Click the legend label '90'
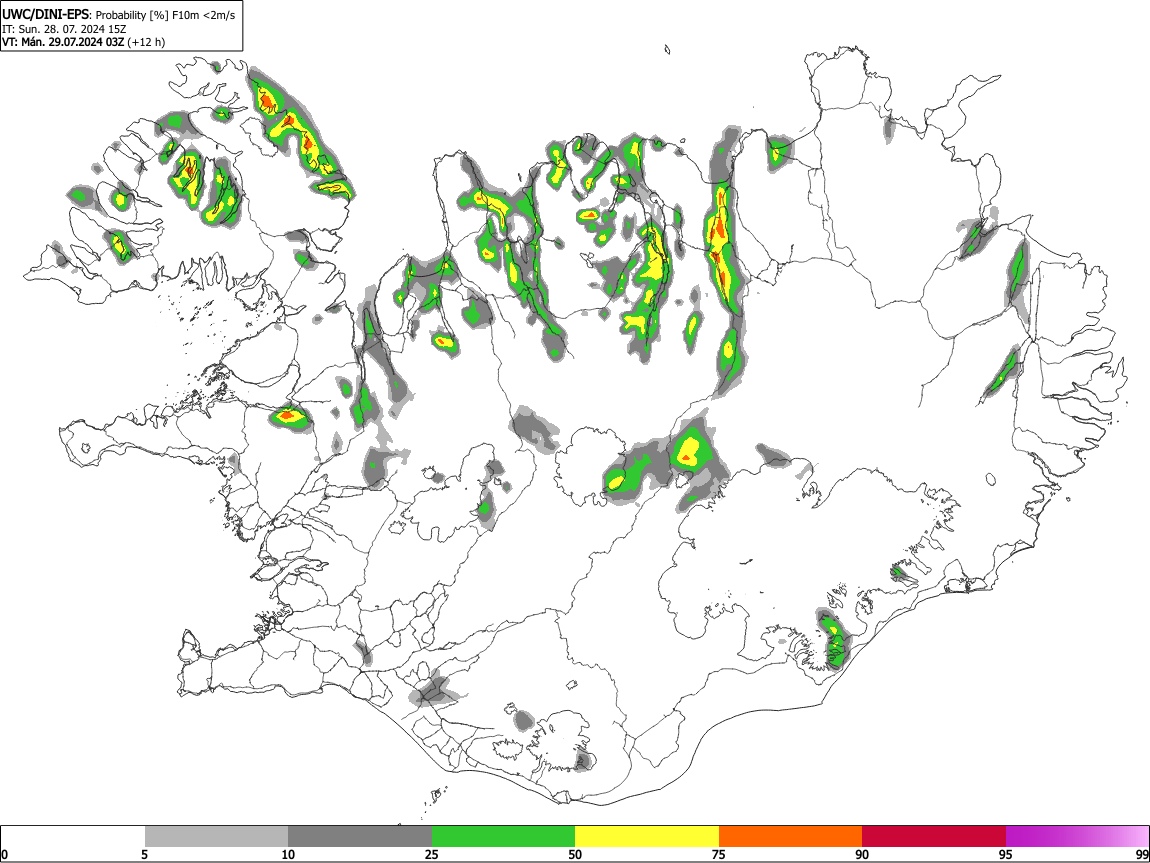This screenshot has width=1150, height=863. pos(862,854)
